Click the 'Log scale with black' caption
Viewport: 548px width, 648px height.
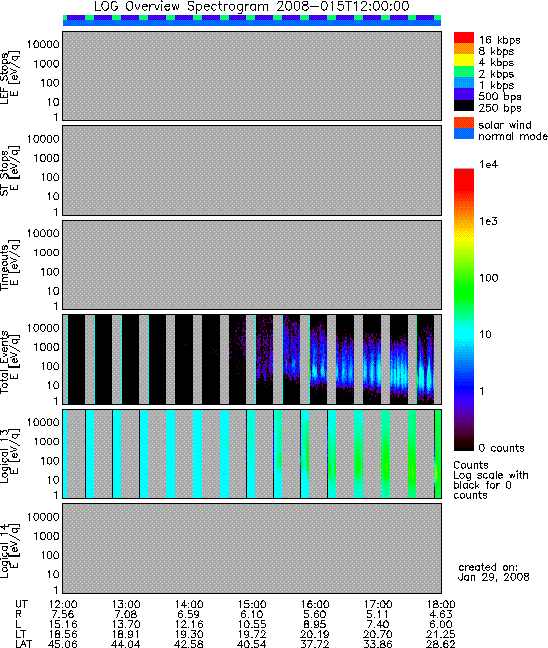tap(491, 480)
